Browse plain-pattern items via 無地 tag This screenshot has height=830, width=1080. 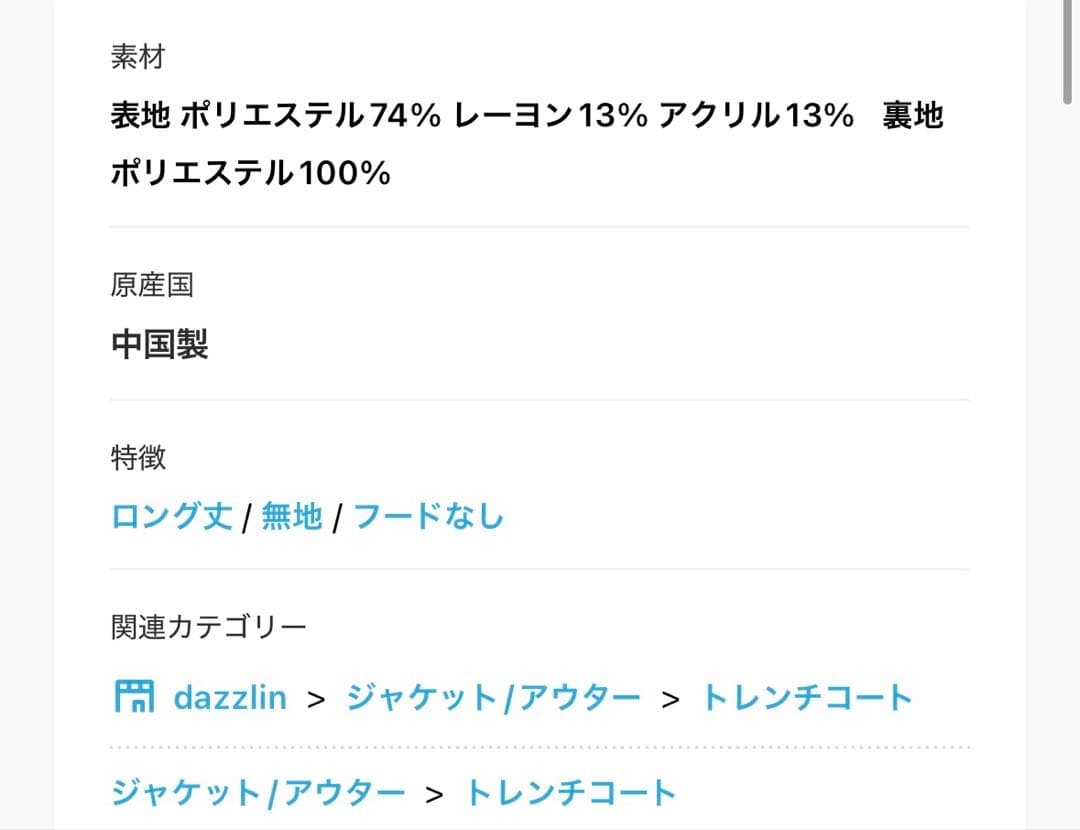[x=291, y=515]
